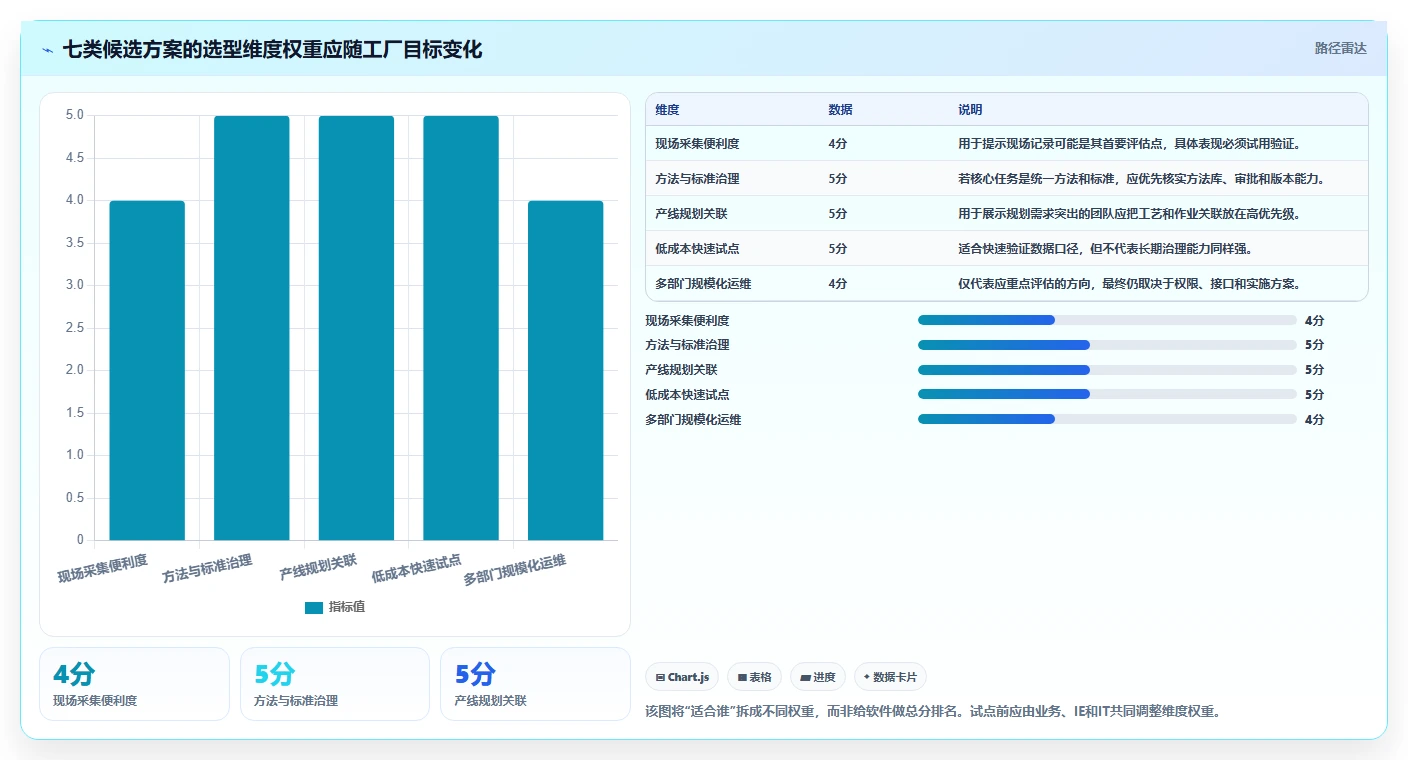Click the title 七类候选方案的选型维度权重
Screen dimensions: 1408x760
(272, 49)
